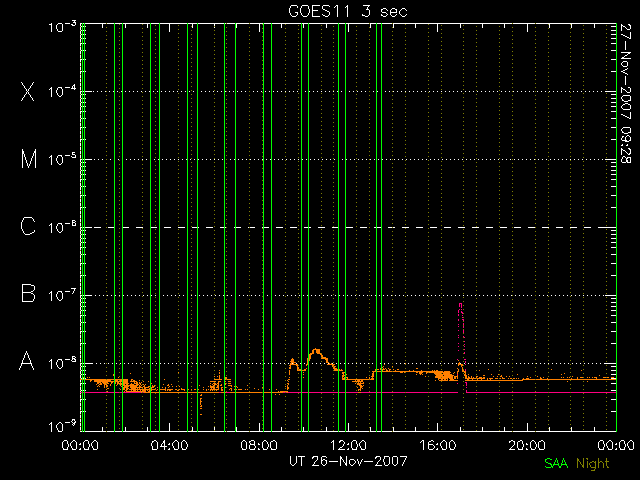Click the plot title 'GOES11 3 sec'
The width and height of the screenshot is (640, 480).
(348, 11)
